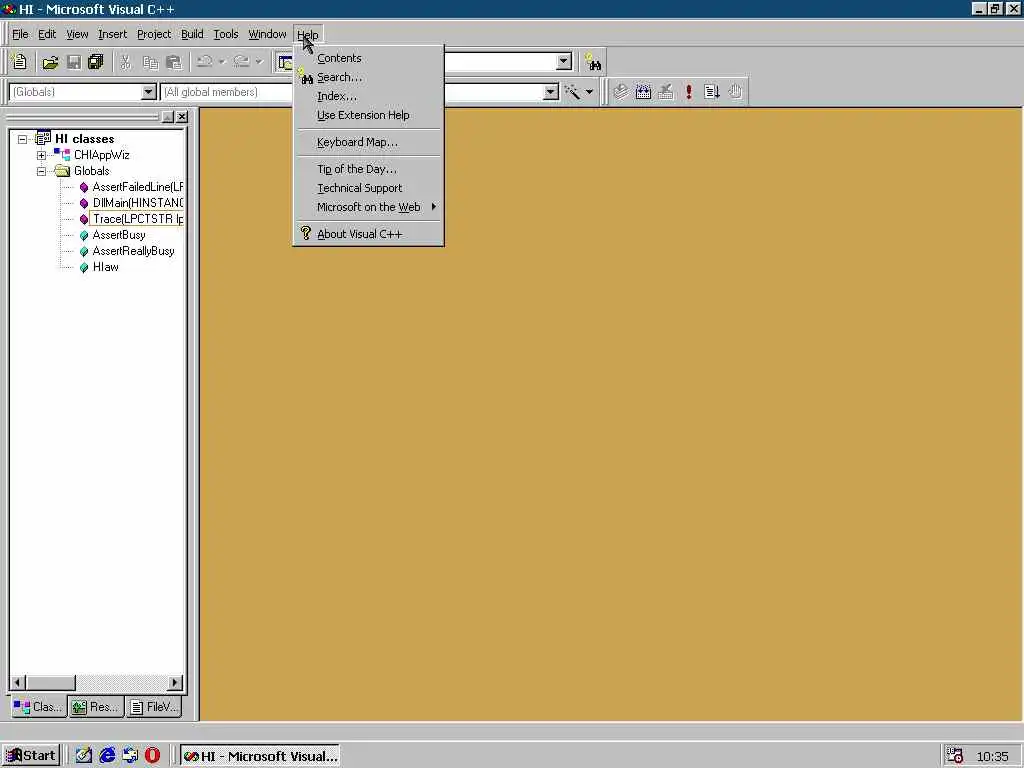This screenshot has height=768, width=1024.
Task: Launch Opera from the quick launch bar
Action: pyautogui.click(x=152, y=756)
